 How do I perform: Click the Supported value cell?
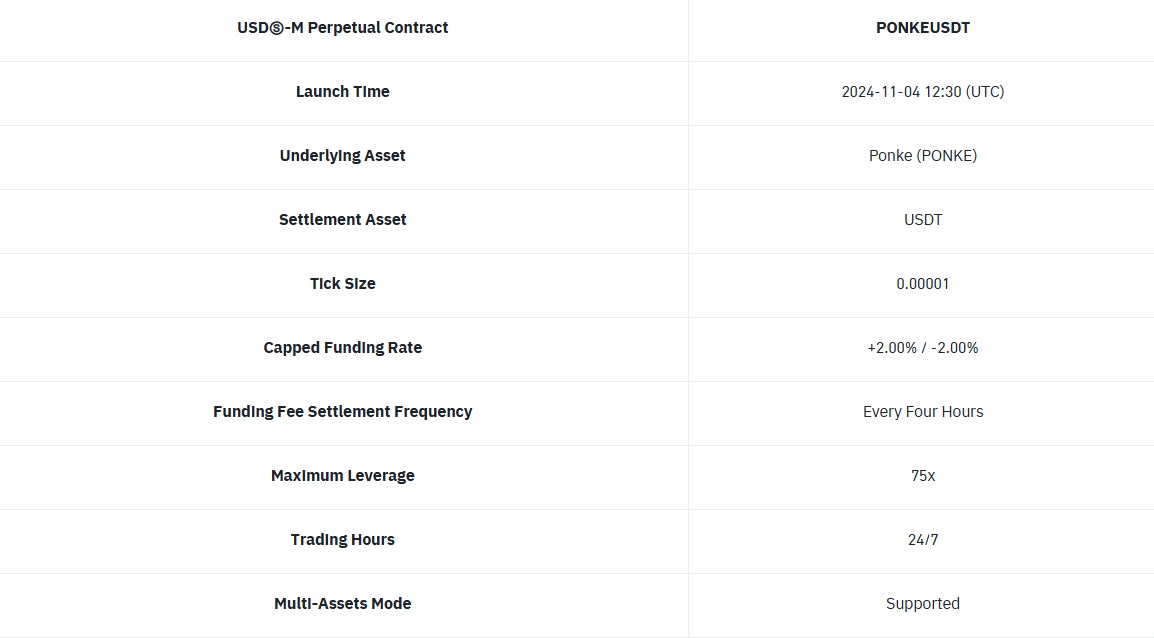coord(923,604)
